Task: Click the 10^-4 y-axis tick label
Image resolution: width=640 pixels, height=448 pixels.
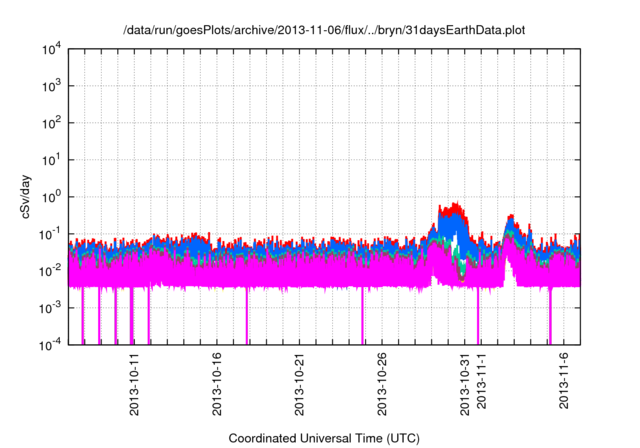Action: [x=51, y=346]
